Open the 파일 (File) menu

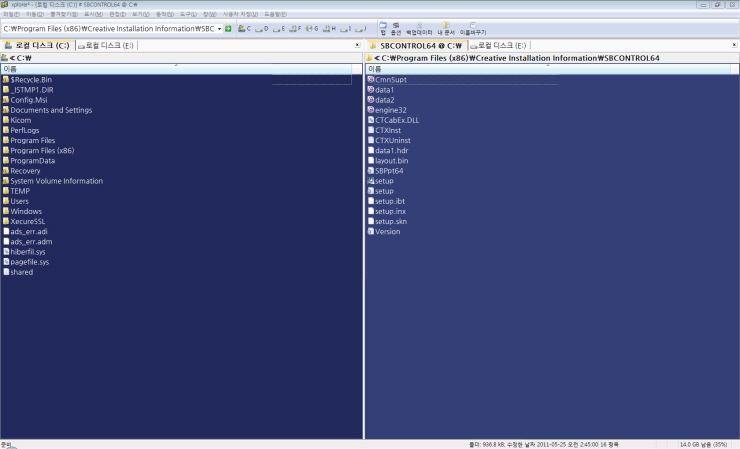[x=10, y=14]
